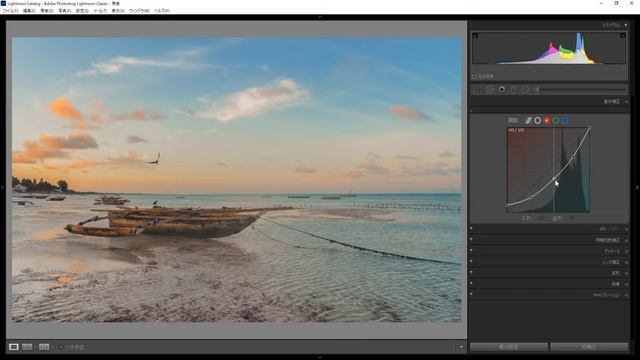
Task: Toggle the Transform panel switch
Action: coord(471,273)
